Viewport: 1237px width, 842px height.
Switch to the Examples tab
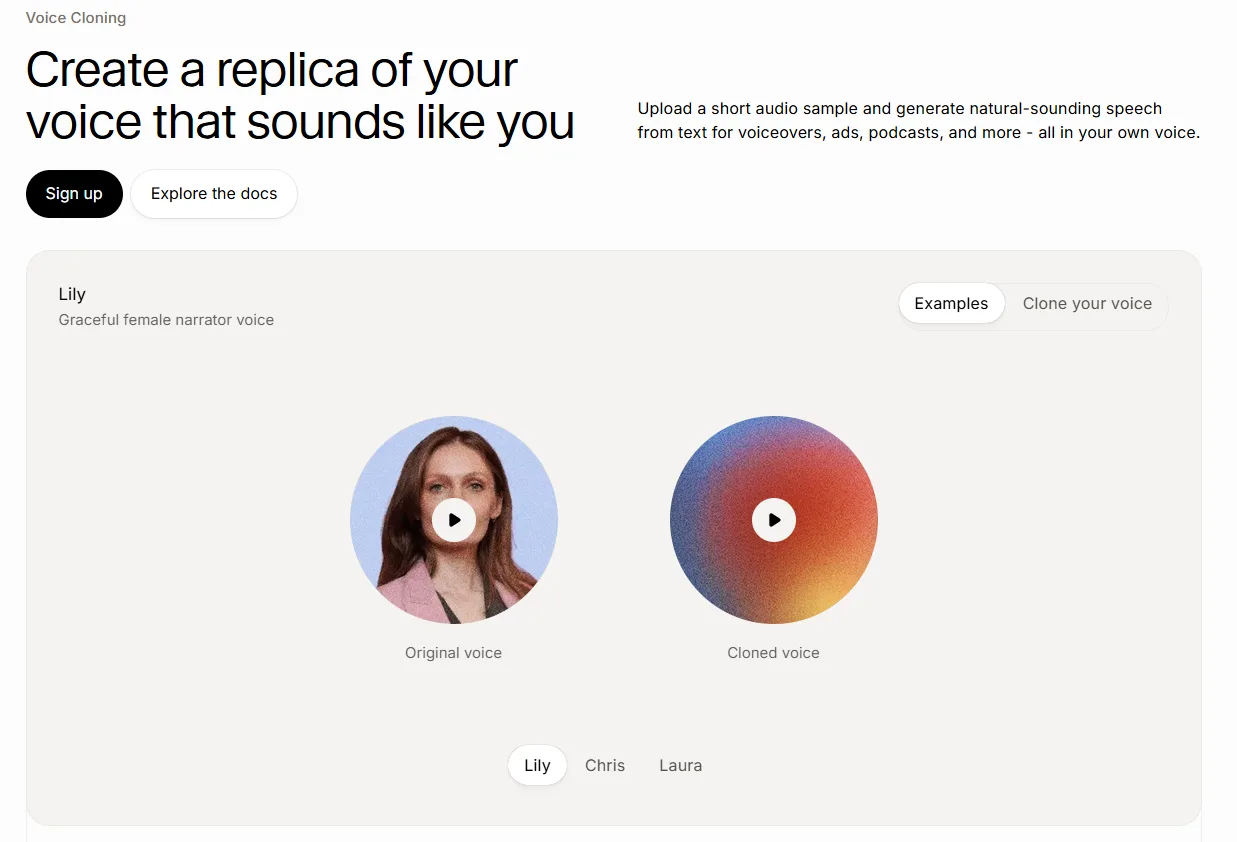point(951,303)
